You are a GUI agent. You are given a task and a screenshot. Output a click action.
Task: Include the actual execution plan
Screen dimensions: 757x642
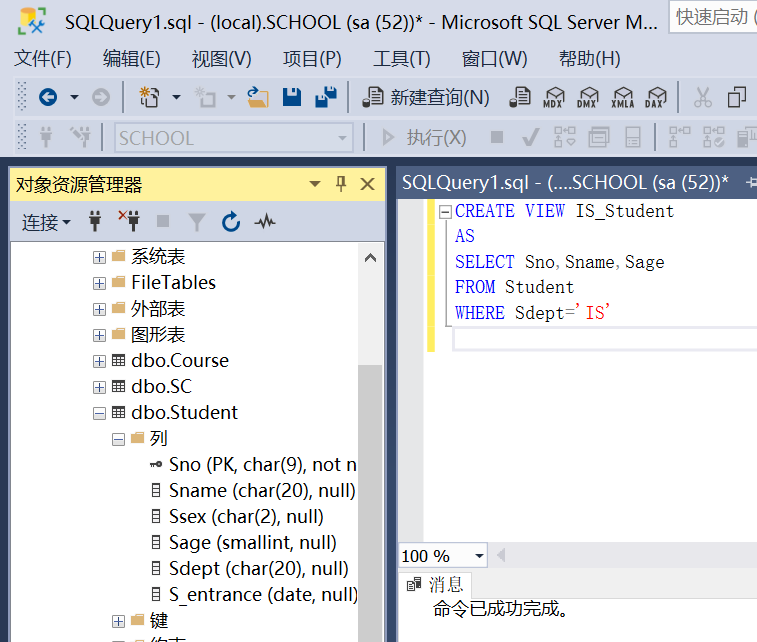[x=679, y=137]
